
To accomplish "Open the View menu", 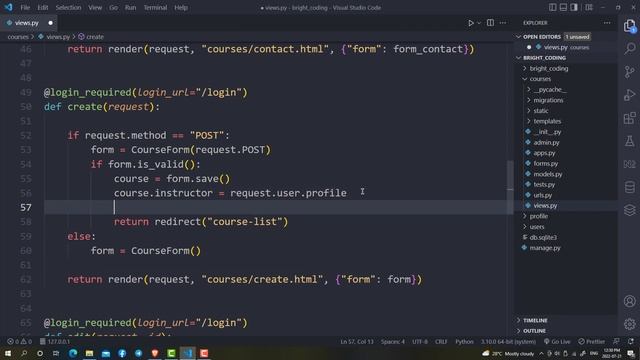I will point(95,7).
